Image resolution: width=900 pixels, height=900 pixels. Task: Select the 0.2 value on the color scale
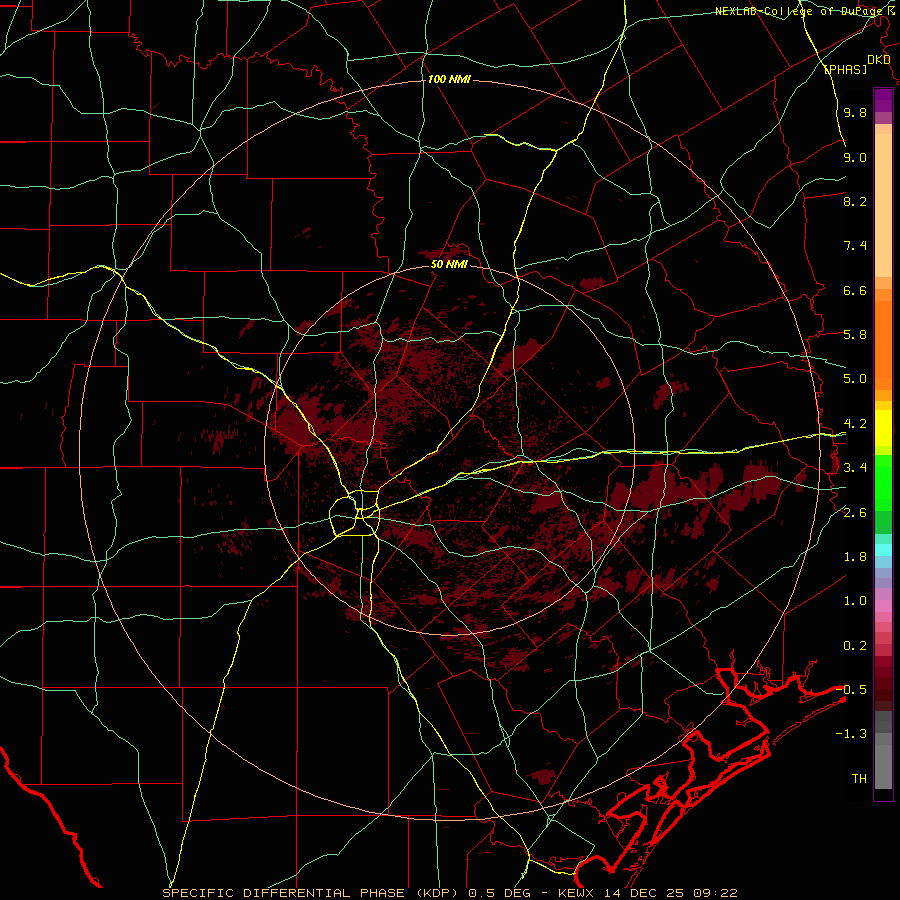pyautogui.click(x=855, y=646)
